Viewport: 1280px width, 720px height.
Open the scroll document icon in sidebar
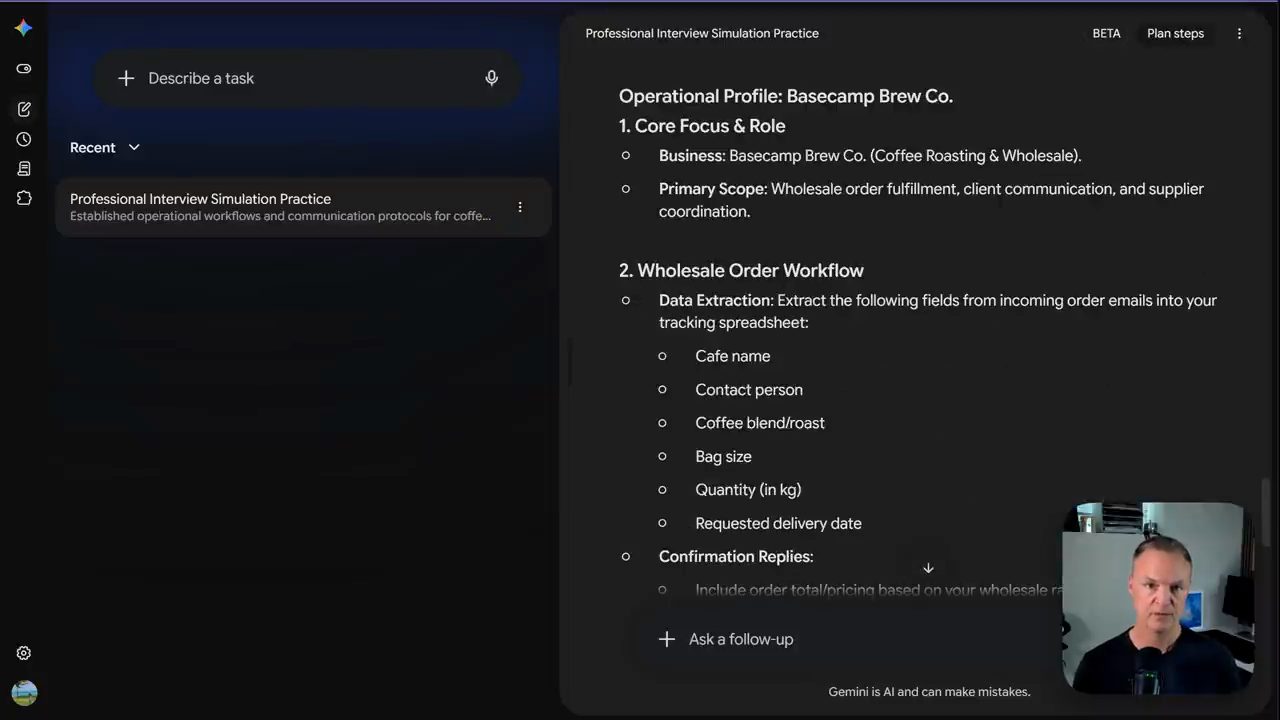pyautogui.click(x=24, y=169)
